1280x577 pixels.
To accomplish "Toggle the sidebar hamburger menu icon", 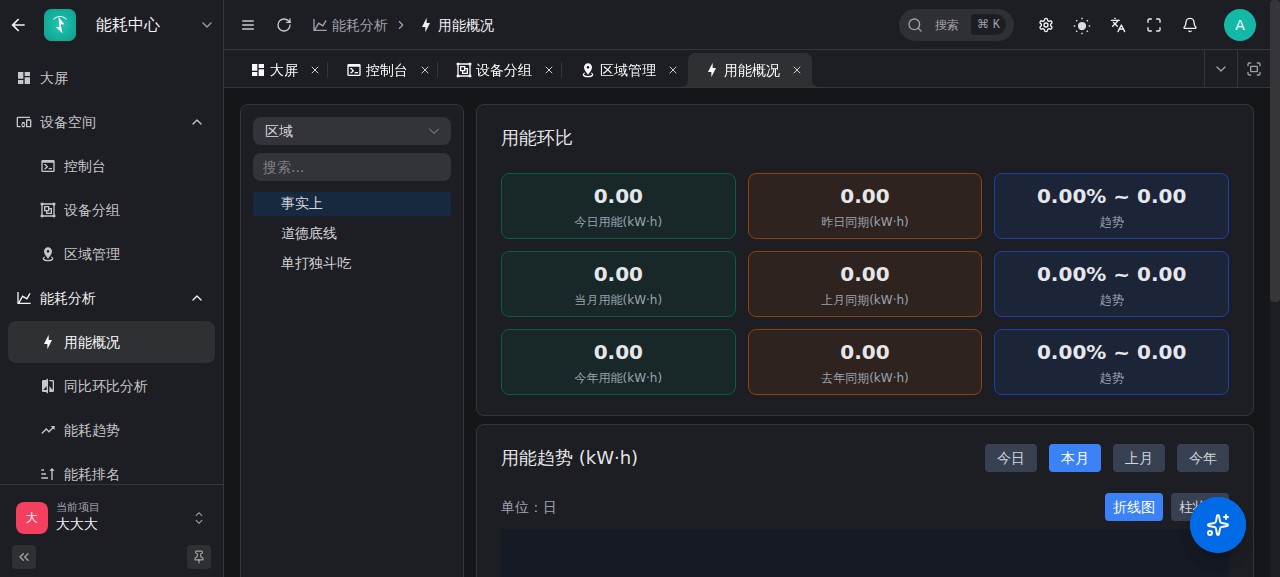I will 248,25.
